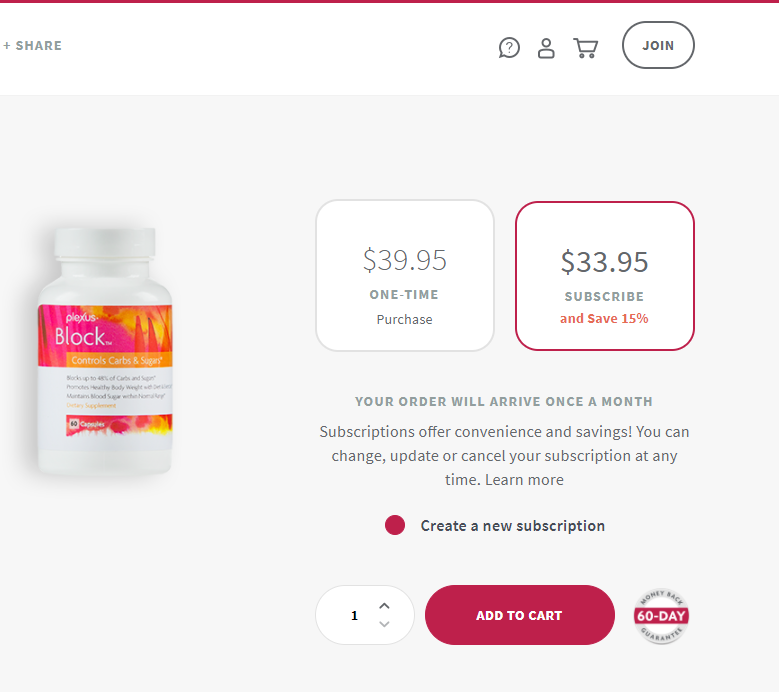
Task: Click the and Save 15% text
Action: [604, 318]
